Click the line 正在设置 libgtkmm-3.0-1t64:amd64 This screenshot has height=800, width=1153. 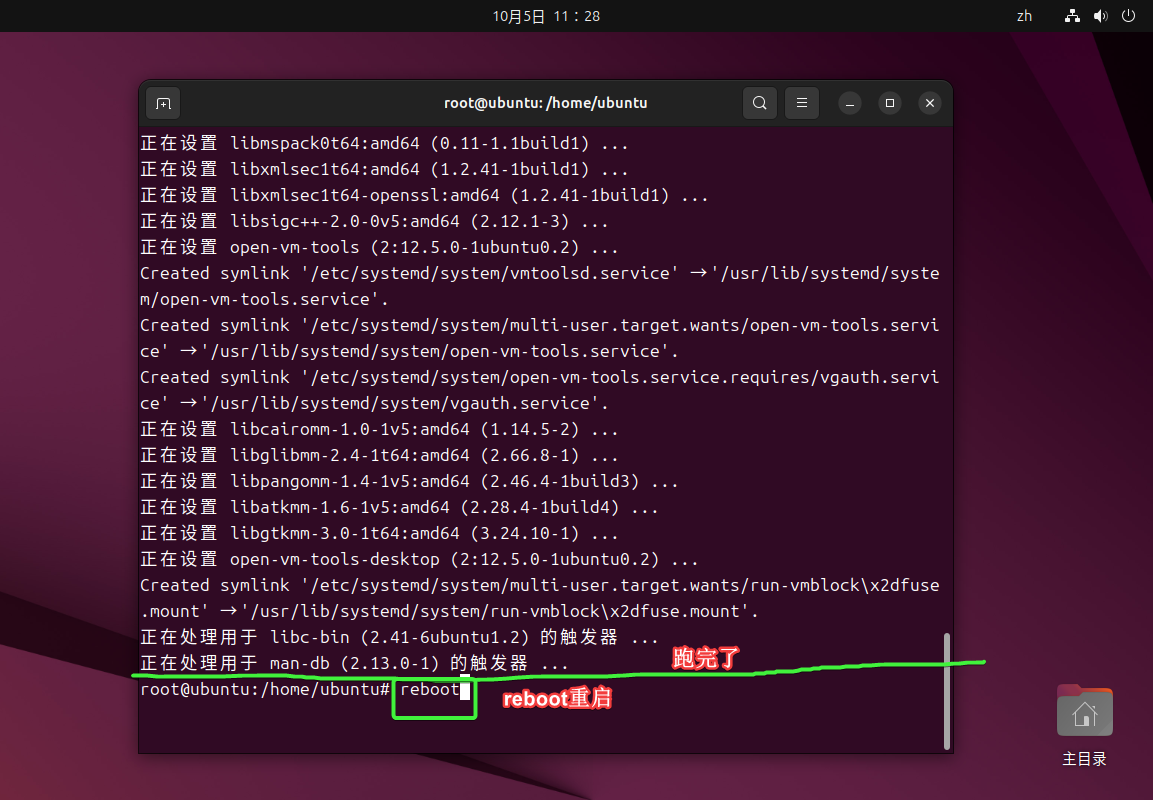[x=379, y=534]
